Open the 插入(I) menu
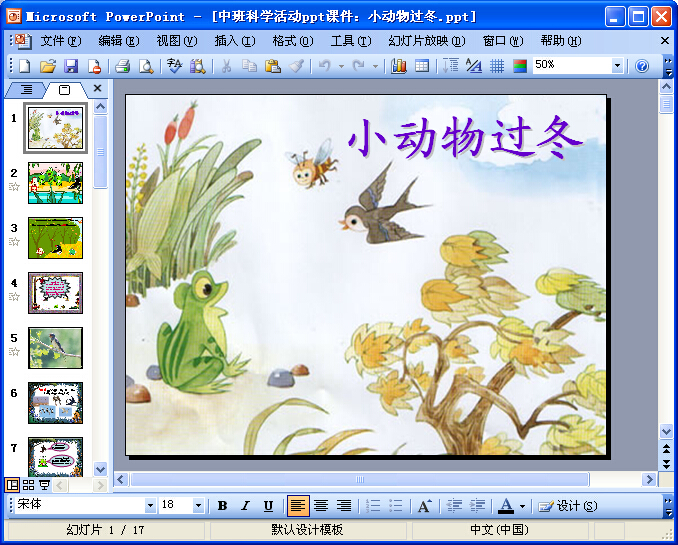678x545 pixels. 235,41
